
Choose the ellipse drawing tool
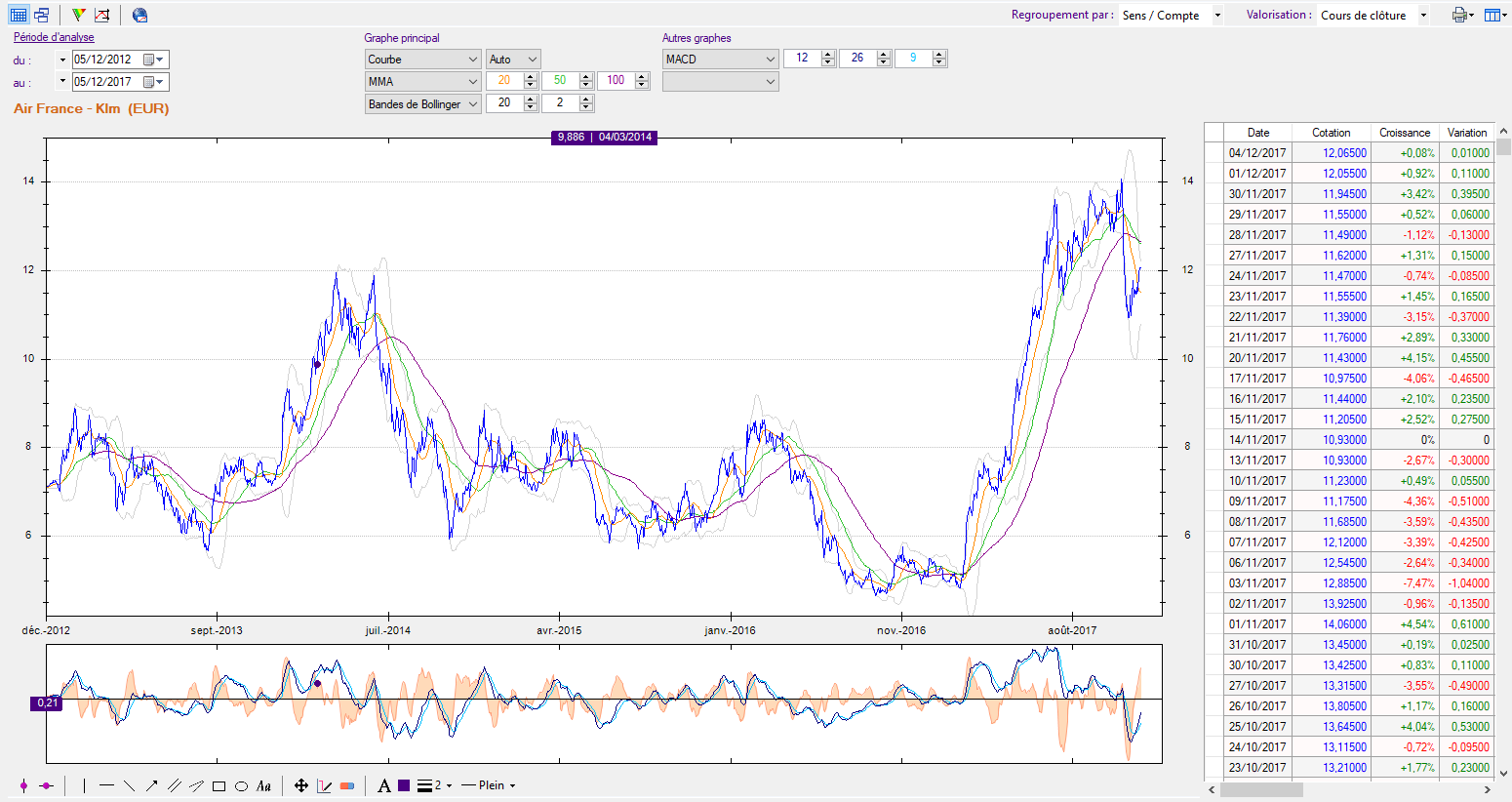coord(241,785)
